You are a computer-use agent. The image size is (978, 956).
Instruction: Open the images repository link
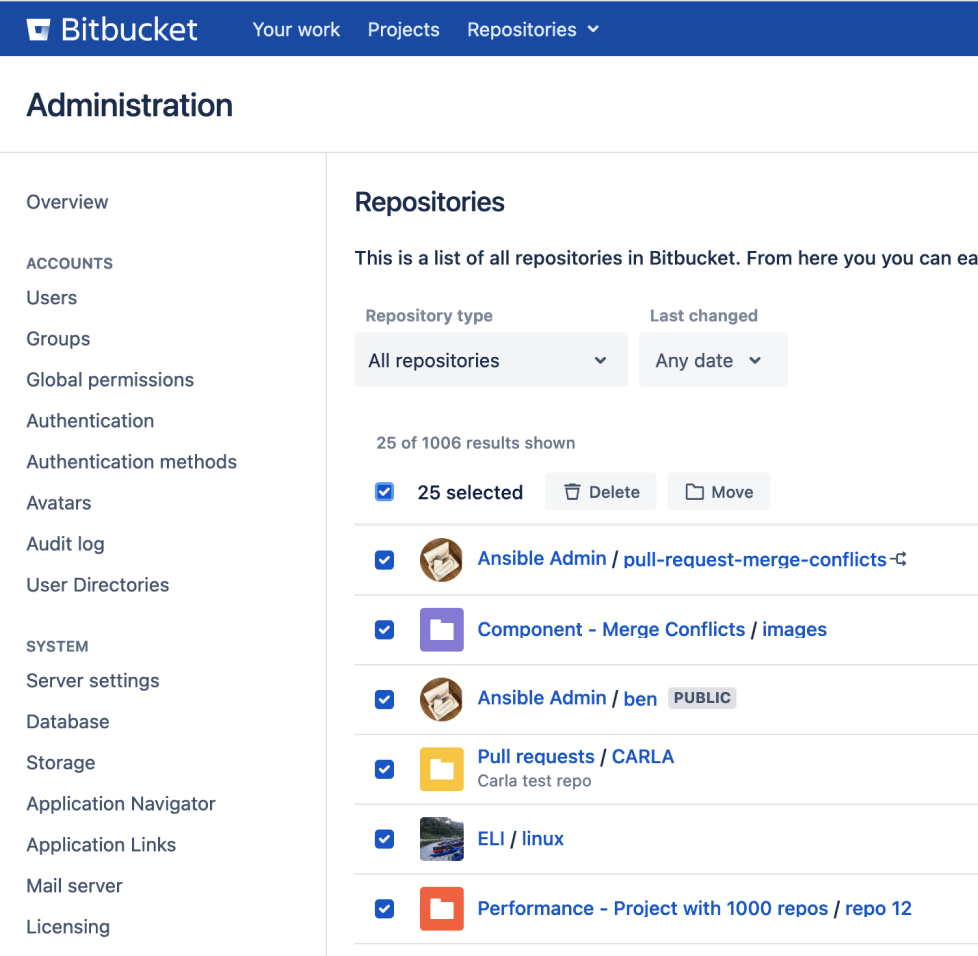pyautogui.click(x=794, y=629)
